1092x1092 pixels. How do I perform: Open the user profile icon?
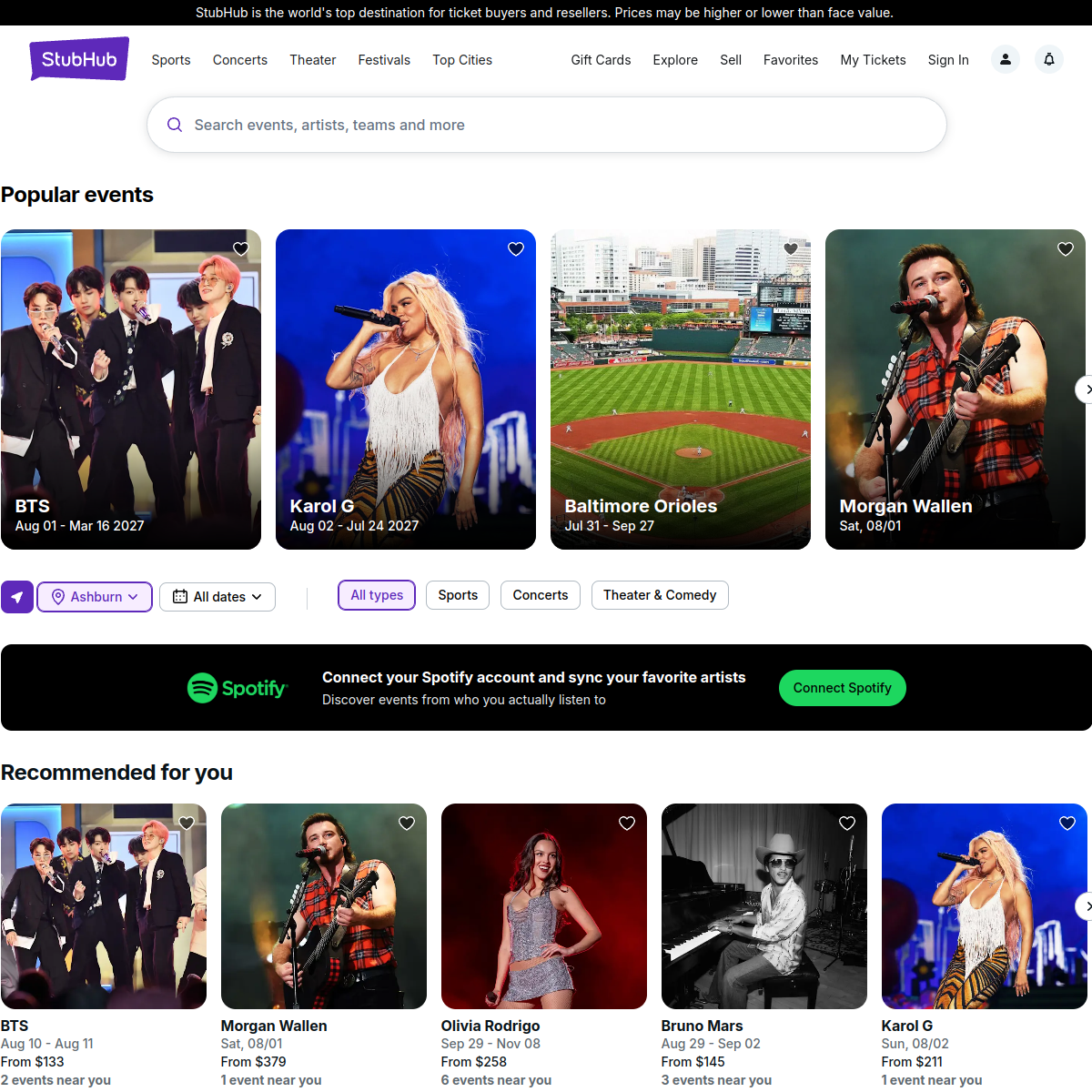click(1006, 59)
